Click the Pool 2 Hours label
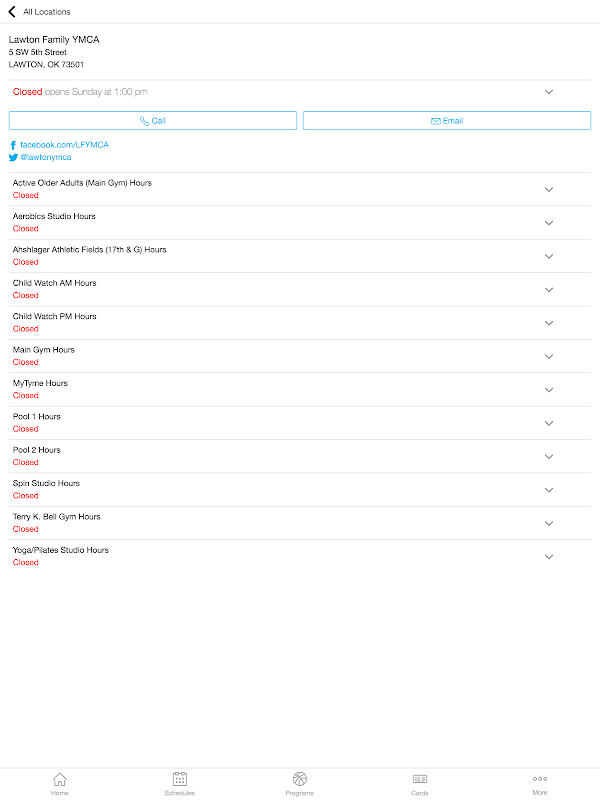This screenshot has width=600, height=800. [x=37, y=450]
